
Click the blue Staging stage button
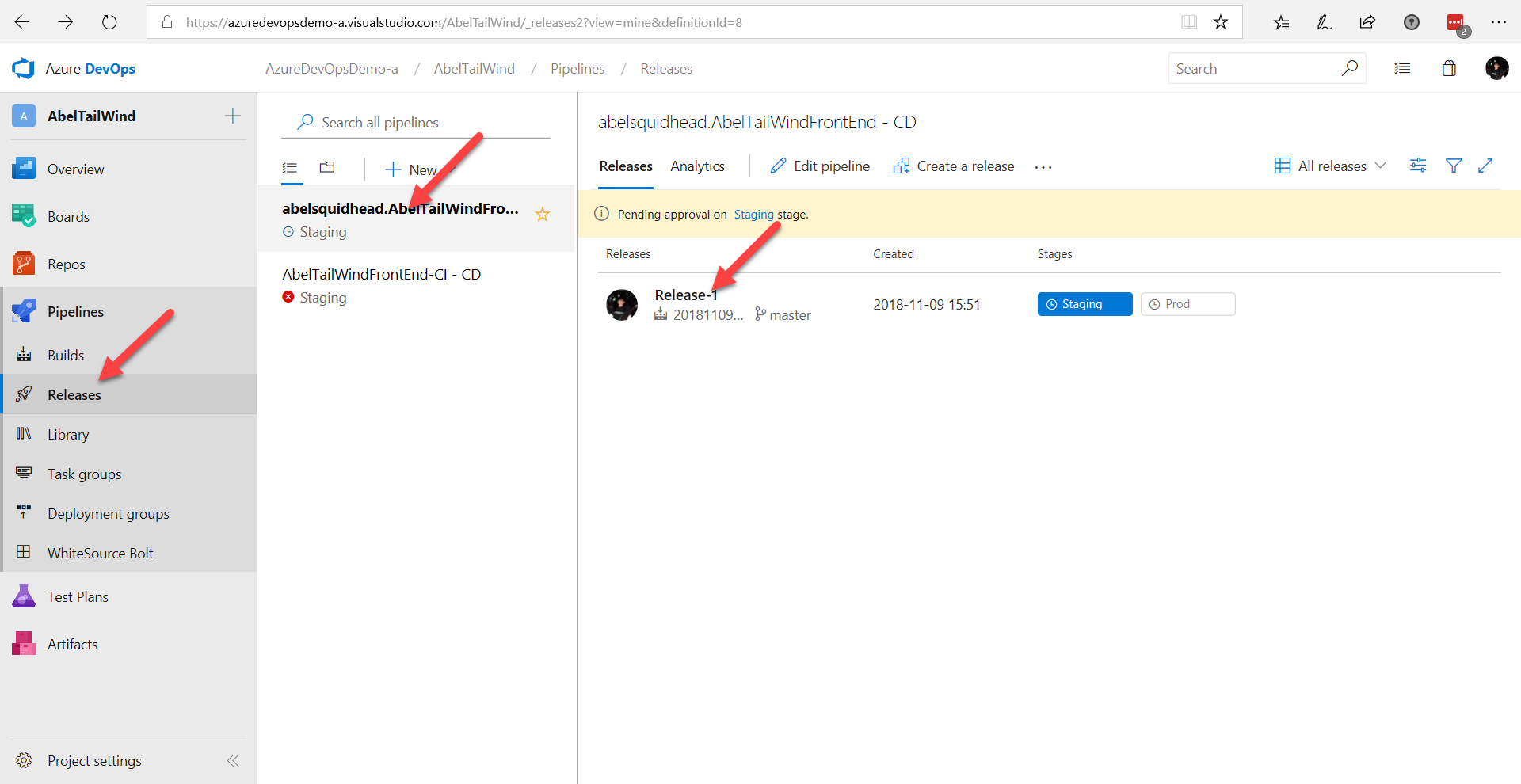[1085, 304]
